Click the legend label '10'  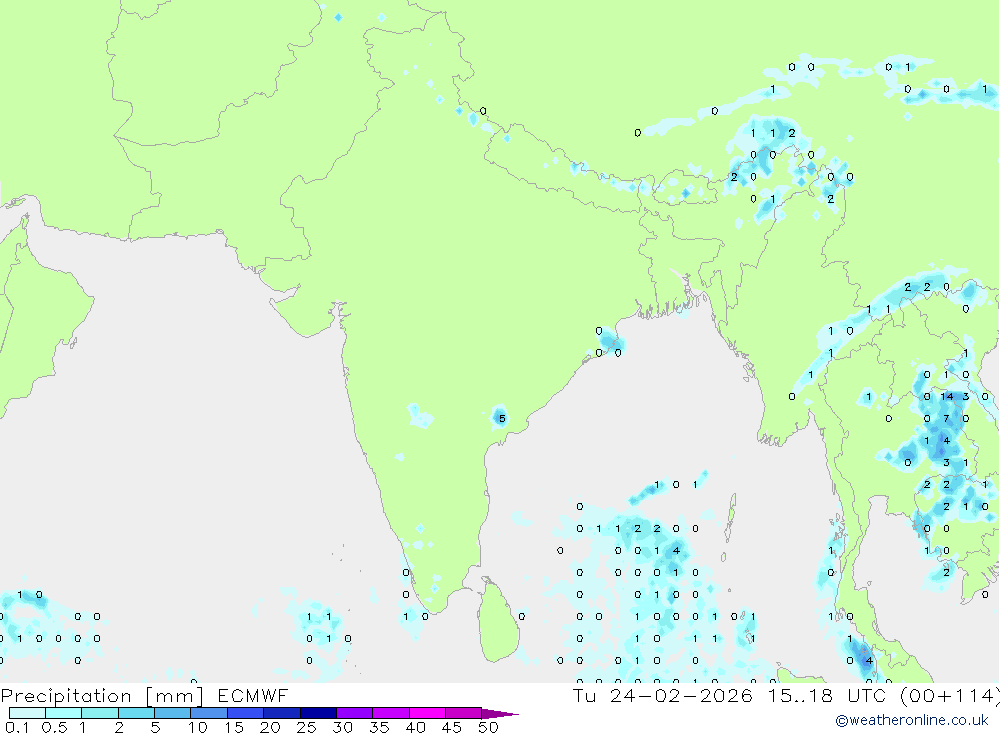[198, 727]
